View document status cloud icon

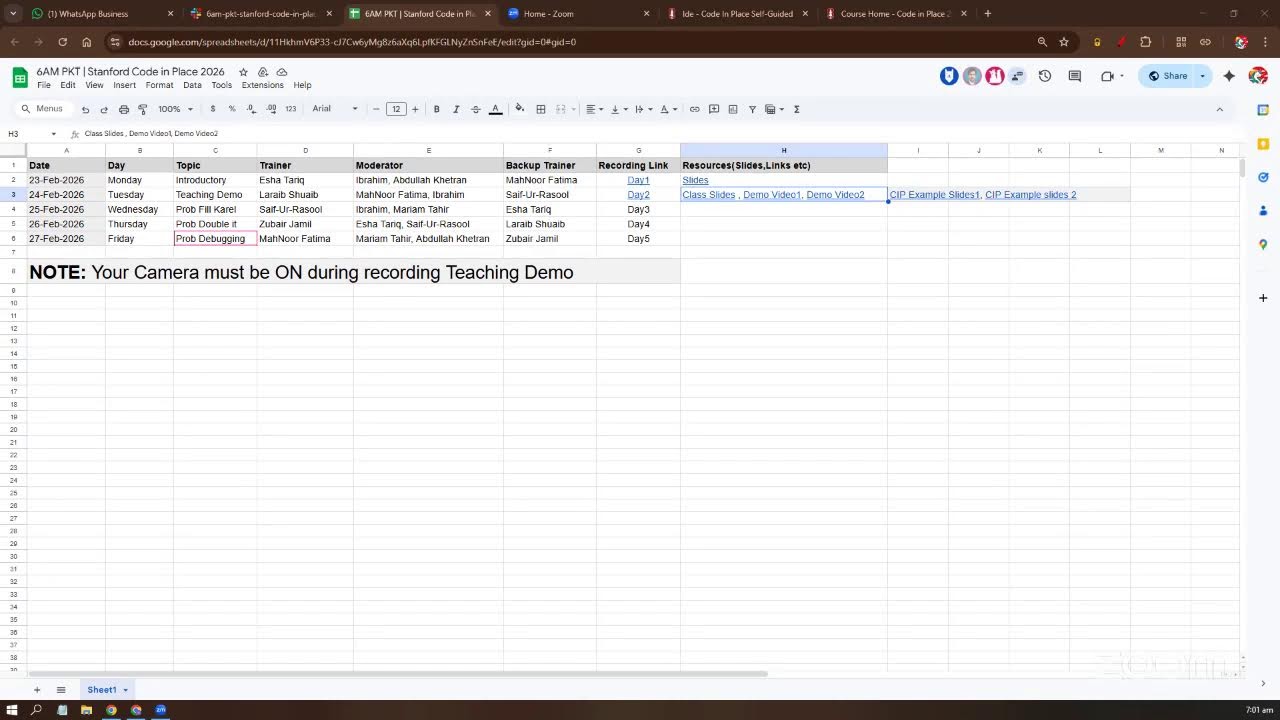[282, 72]
